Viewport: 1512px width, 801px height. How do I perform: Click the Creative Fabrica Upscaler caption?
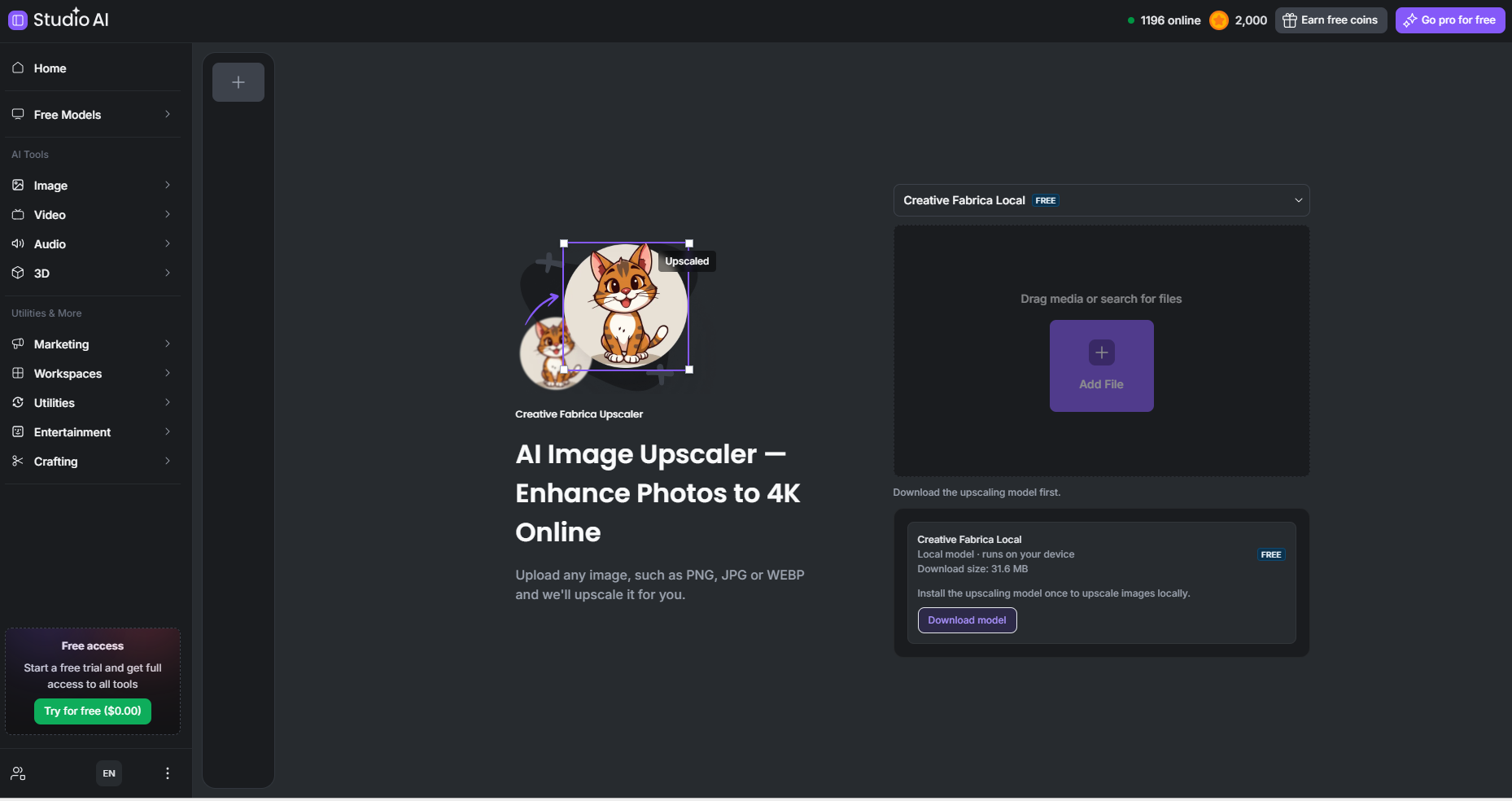click(x=579, y=414)
